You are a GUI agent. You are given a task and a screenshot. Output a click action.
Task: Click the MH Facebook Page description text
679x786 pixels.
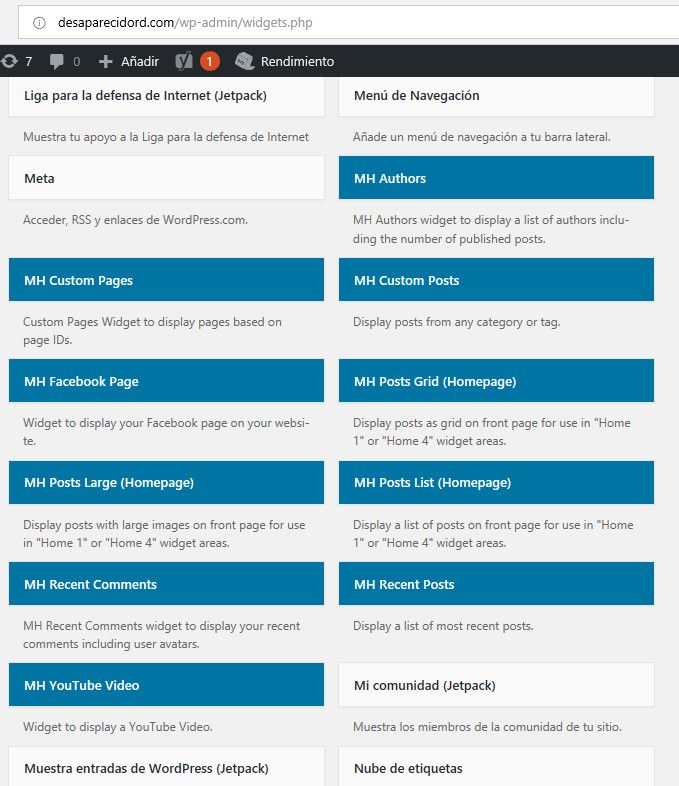click(166, 432)
